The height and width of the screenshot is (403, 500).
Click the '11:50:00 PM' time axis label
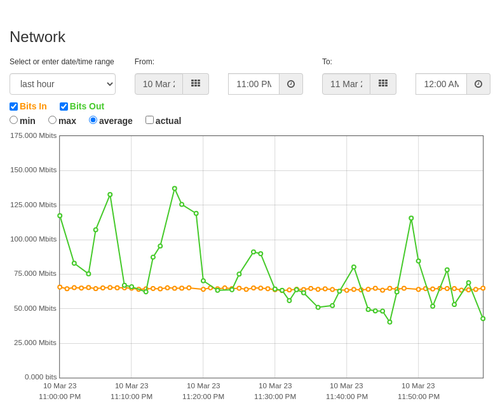click(x=419, y=397)
